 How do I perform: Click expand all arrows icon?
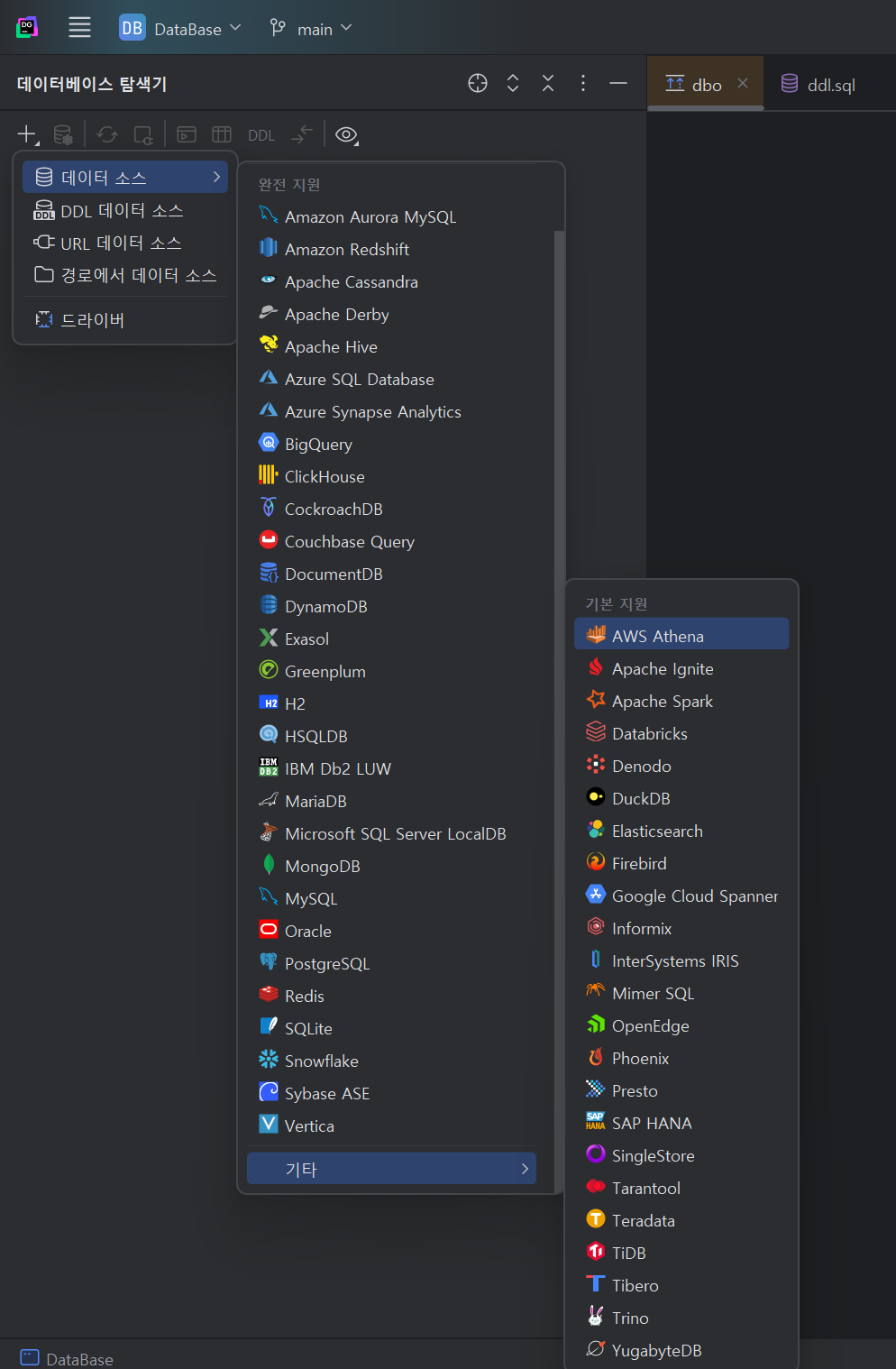(x=513, y=83)
